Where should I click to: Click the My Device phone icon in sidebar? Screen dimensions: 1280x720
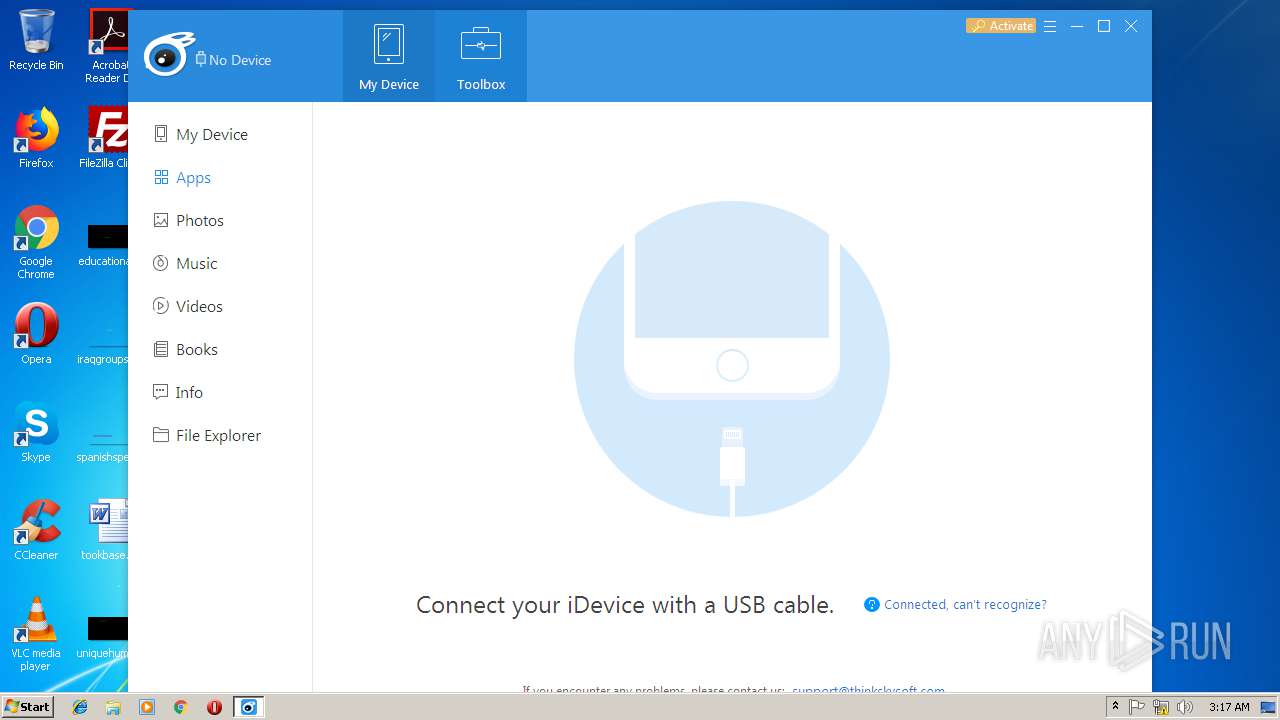coord(160,134)
